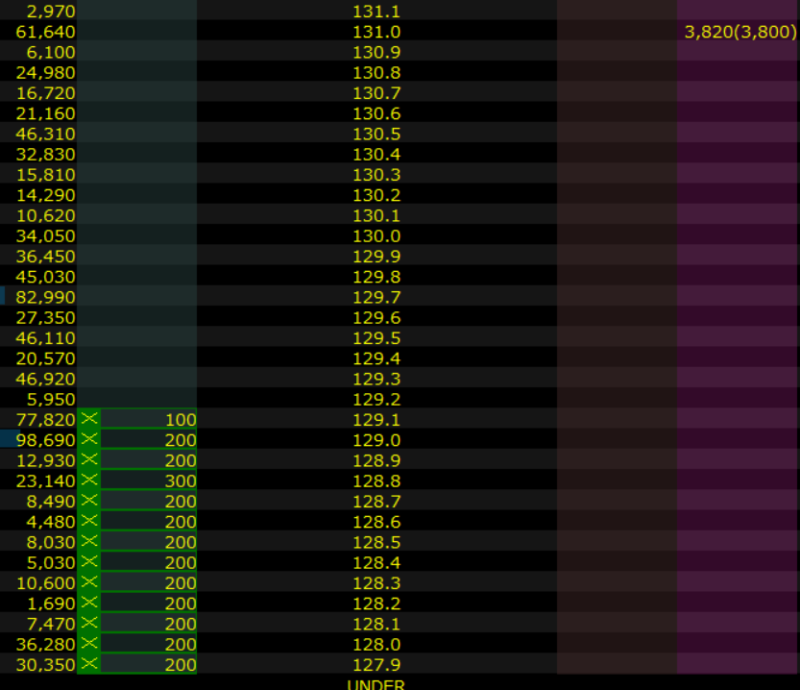This screenshot has width=800, height=690.
Task: Remove the buy order at price 128.9
Action: (90, 460)
